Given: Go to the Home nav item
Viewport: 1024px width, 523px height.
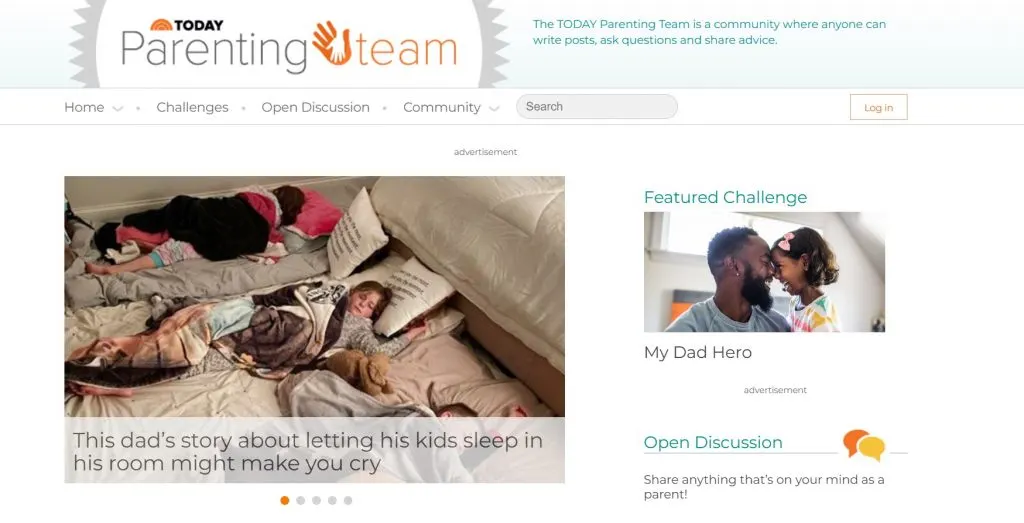Looking at the screenshot, I should click(84, 107).
